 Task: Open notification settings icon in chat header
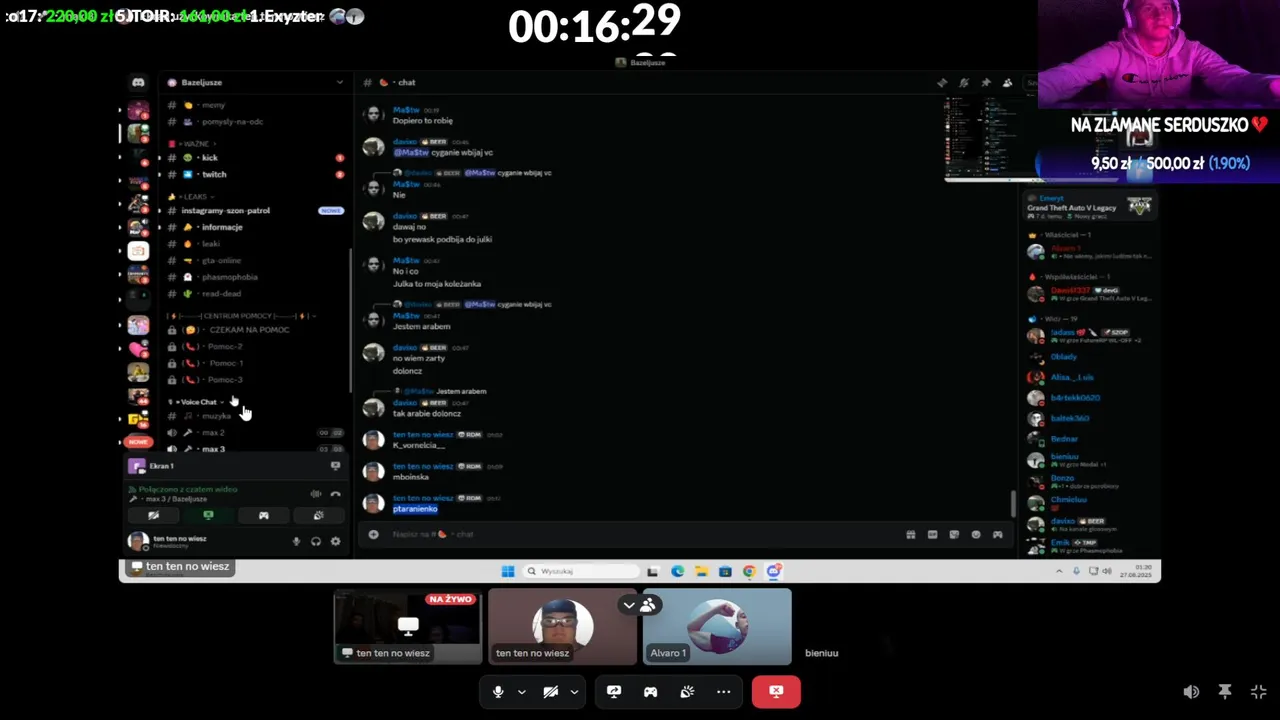click(963, 83)
